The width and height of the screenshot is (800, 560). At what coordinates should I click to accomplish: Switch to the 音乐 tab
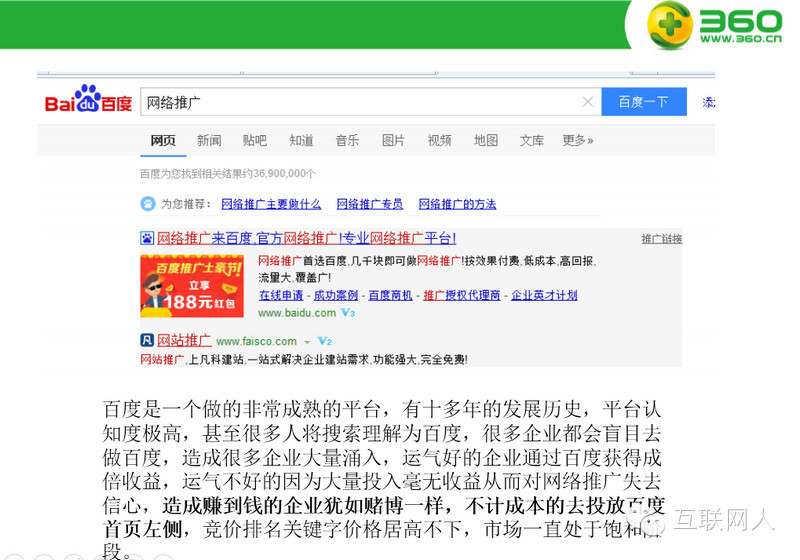[x=347, y=140]
